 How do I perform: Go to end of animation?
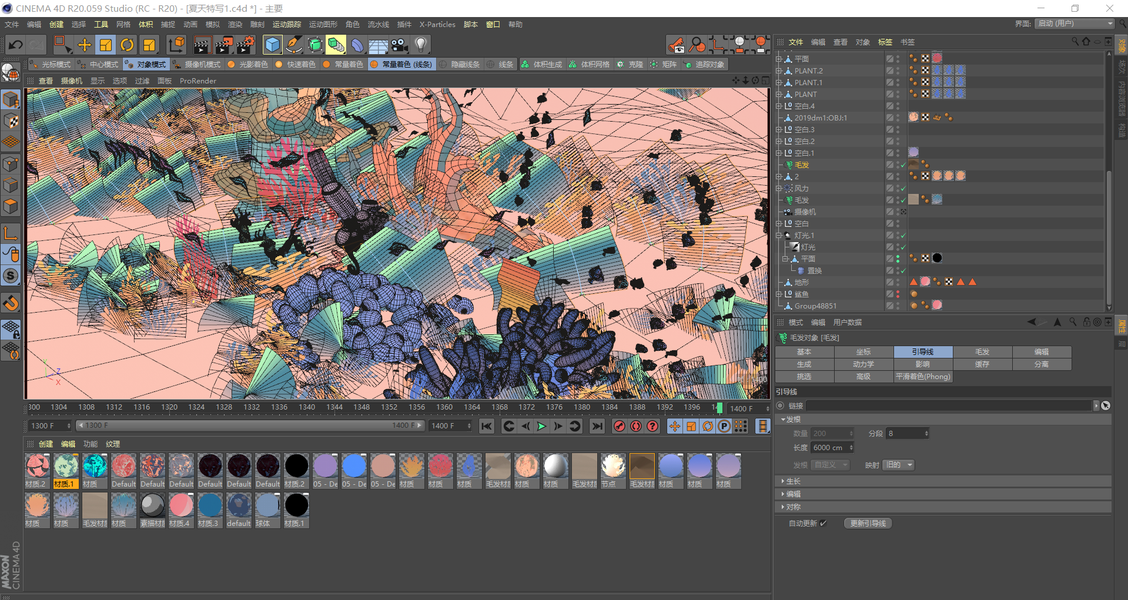click(x=596, y=427)
